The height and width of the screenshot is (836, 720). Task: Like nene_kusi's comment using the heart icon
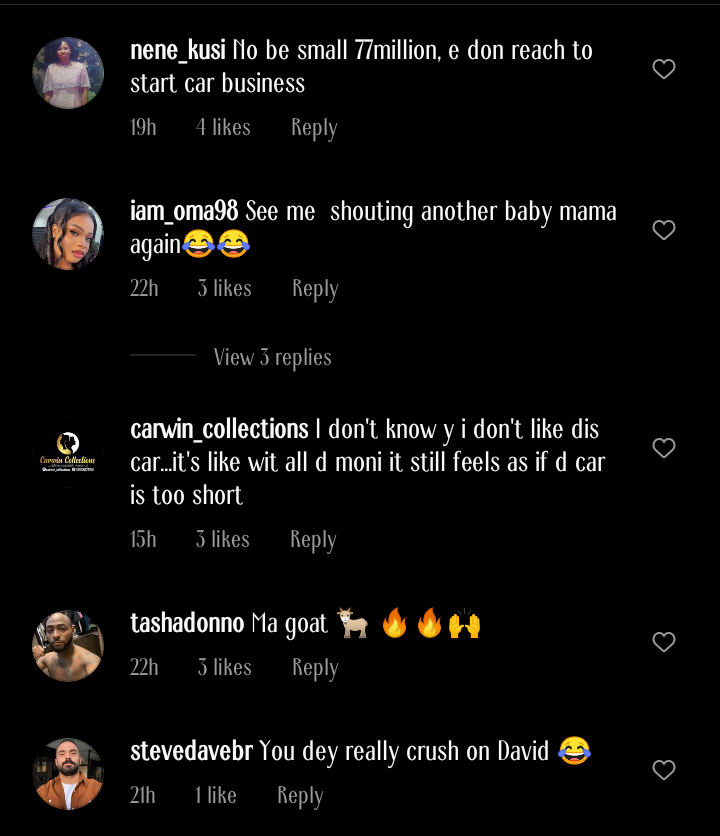tap(663, 69)
